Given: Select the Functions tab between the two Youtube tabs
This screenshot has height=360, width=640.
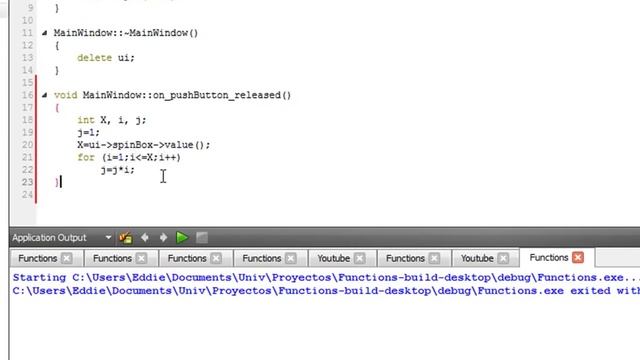Looking at the screenshot, I should click(405, 258).
